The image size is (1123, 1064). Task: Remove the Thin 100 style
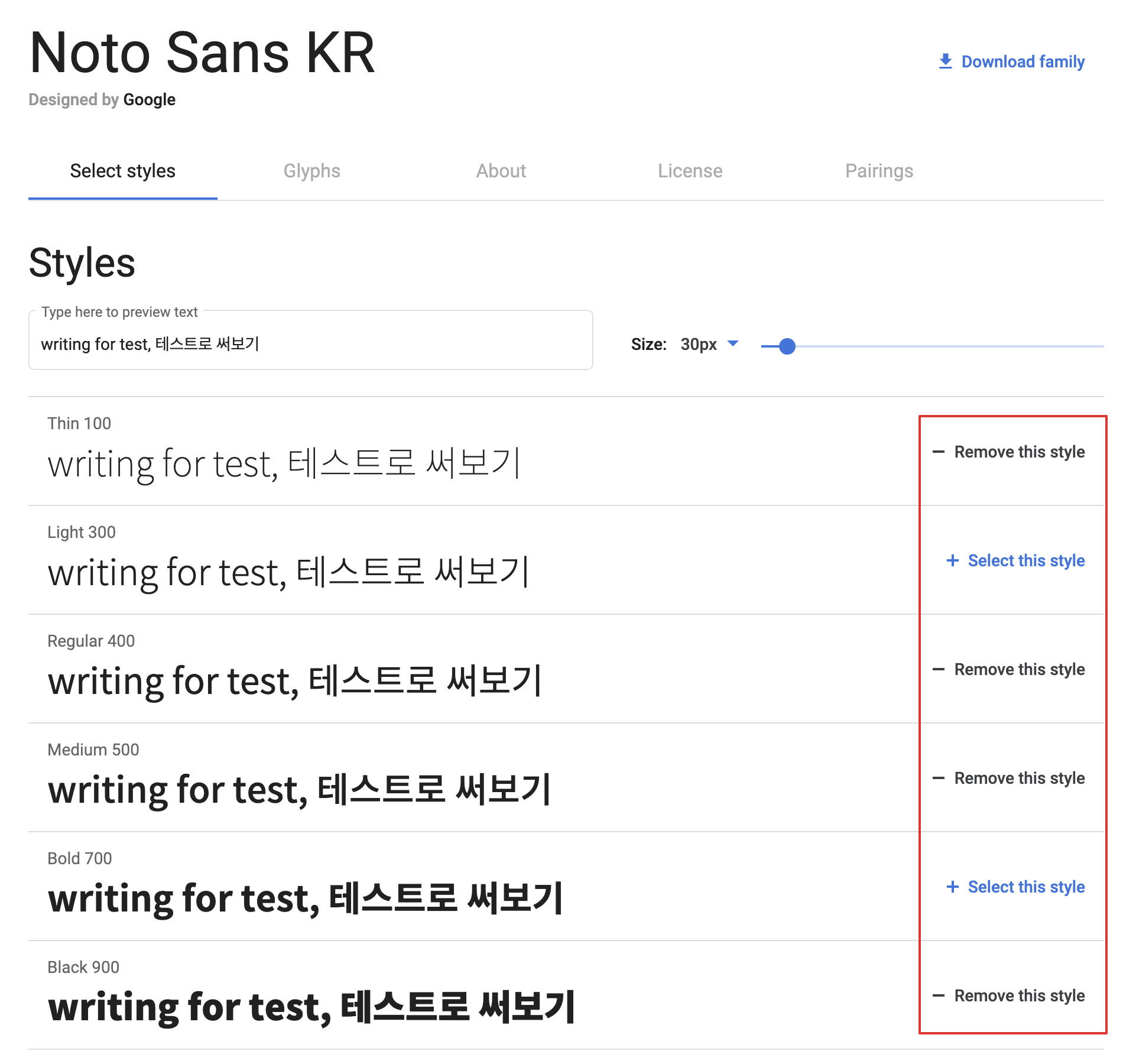(x=1009, y=452)
